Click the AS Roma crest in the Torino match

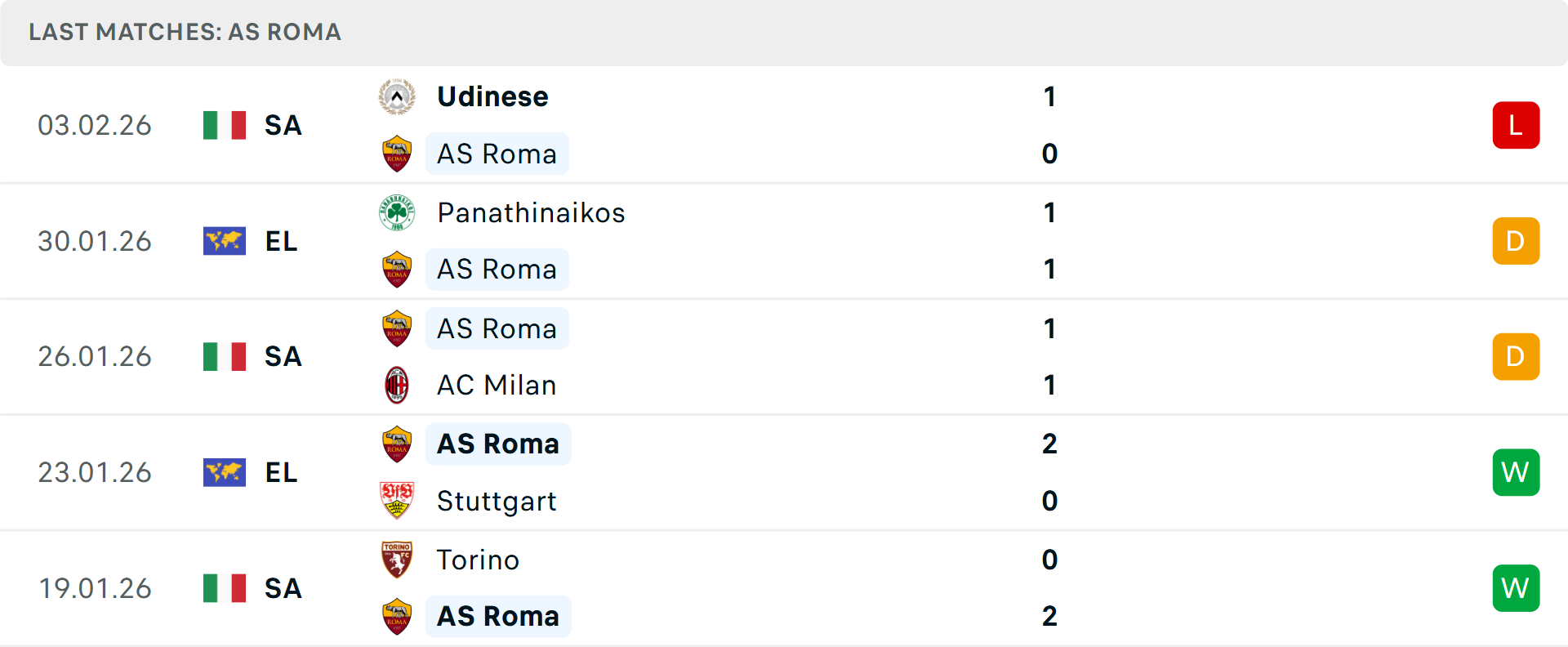pos(397,617)
